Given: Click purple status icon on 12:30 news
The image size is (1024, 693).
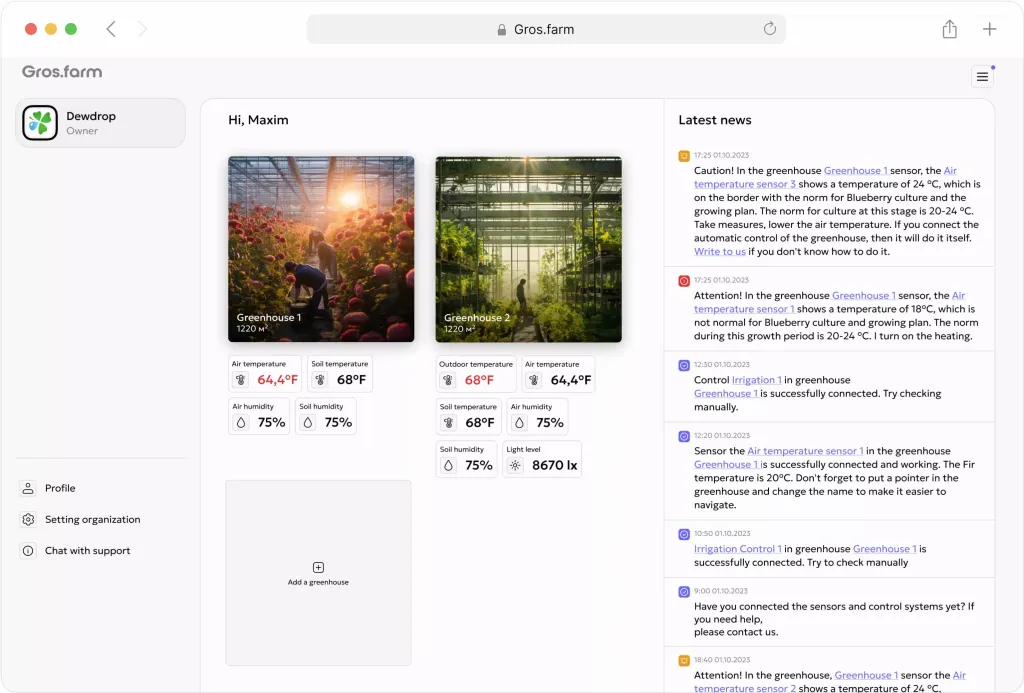Looking at the screenshot, I should tap(684, 366).
